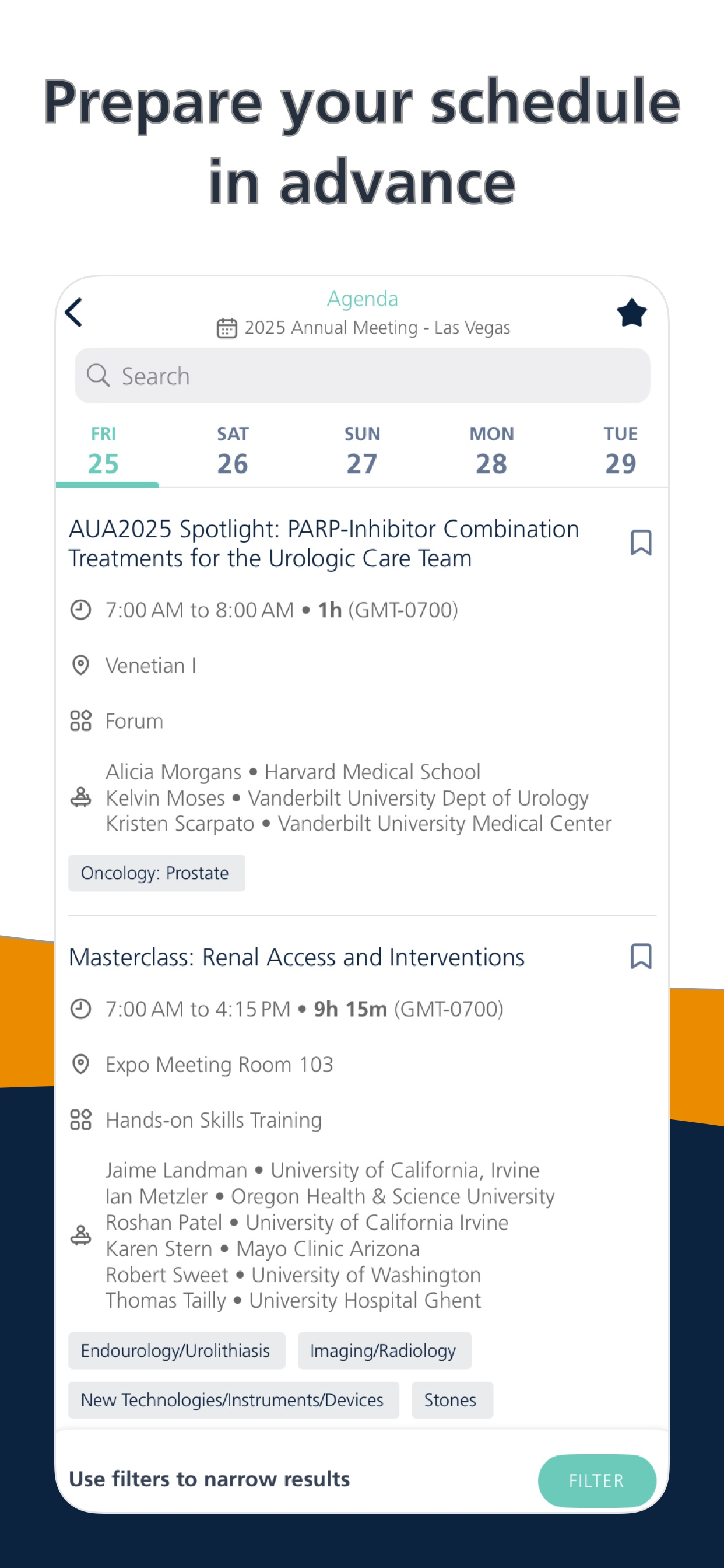Switch to the SUN 27 date tab
The image size is (724, 1568).
(x=362, y=450)
